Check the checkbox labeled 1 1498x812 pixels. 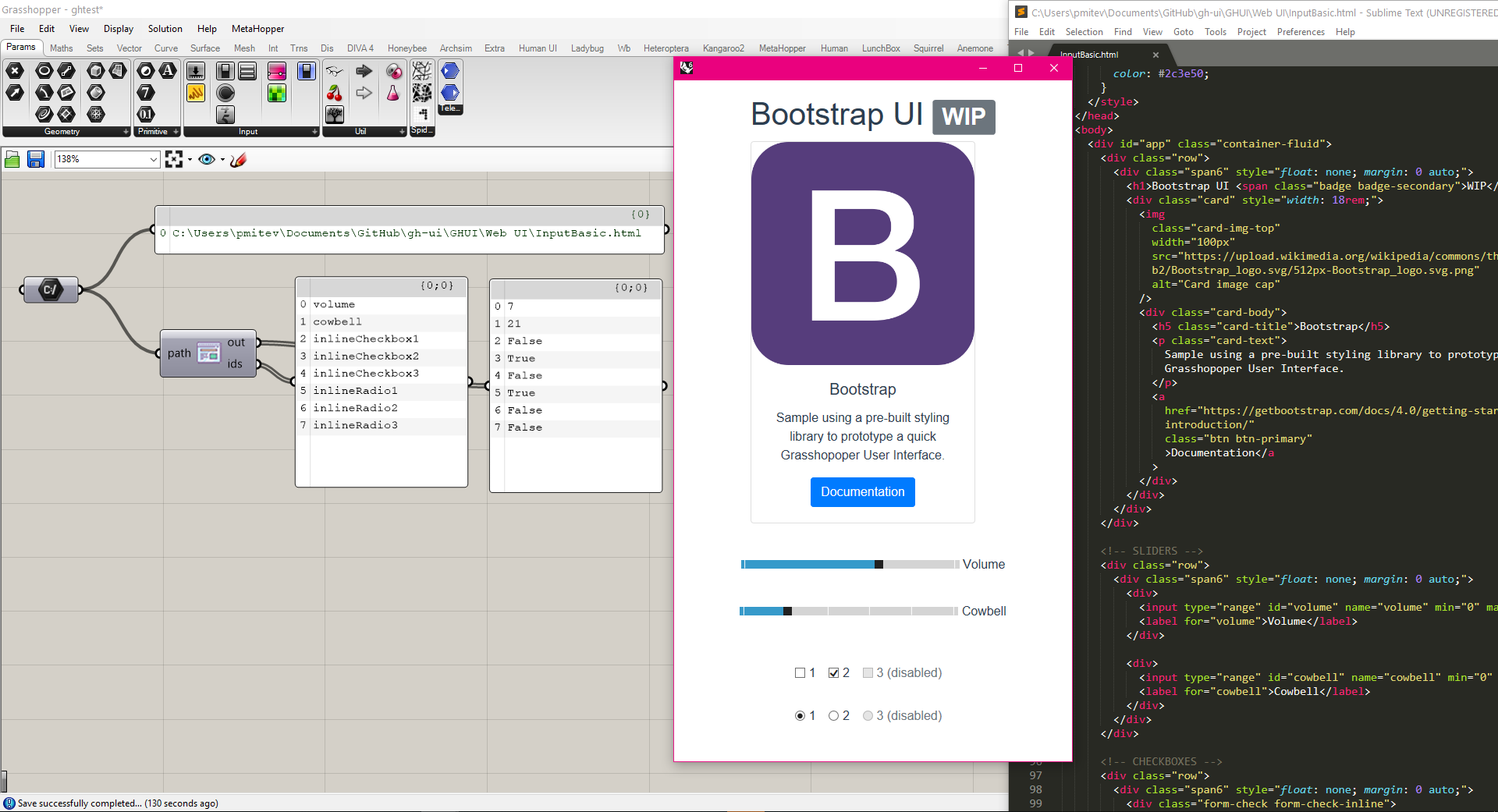pyautogui.click(x=800, y=672)
